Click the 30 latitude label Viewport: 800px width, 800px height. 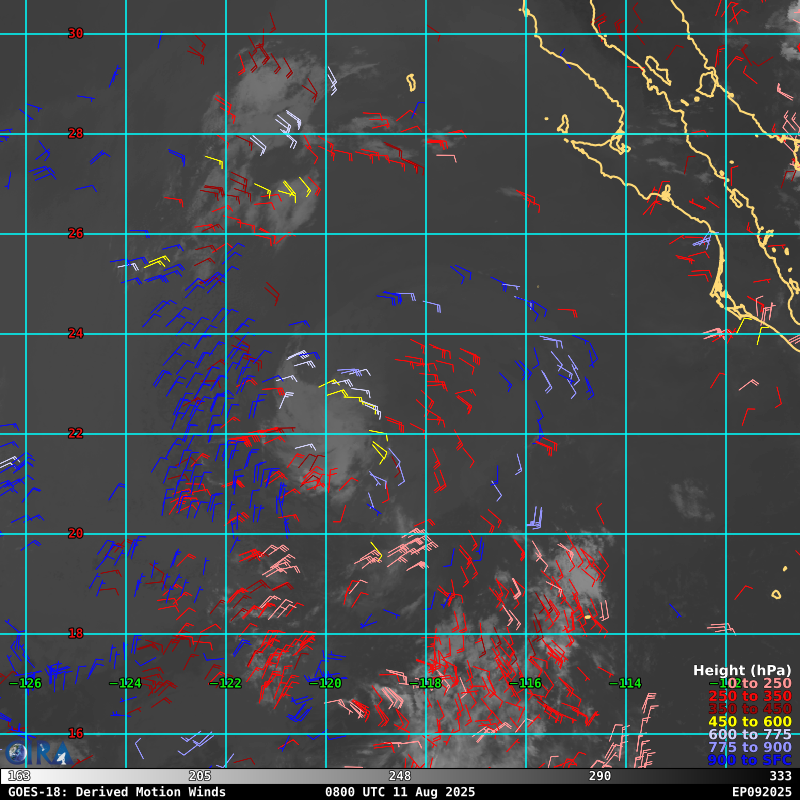pos(75,33)
